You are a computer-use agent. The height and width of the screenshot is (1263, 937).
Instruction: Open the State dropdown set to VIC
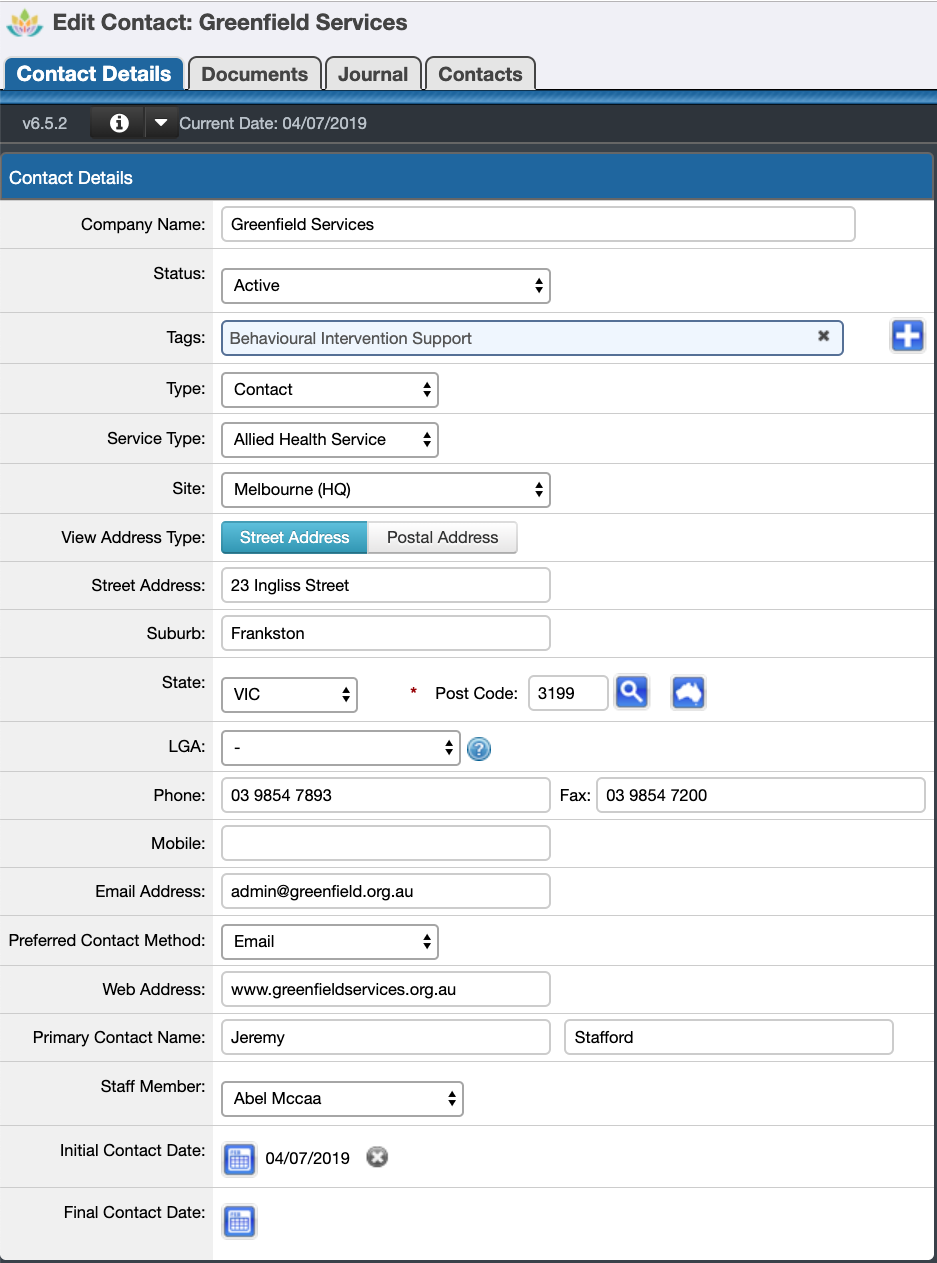click(x=289, y=694)
